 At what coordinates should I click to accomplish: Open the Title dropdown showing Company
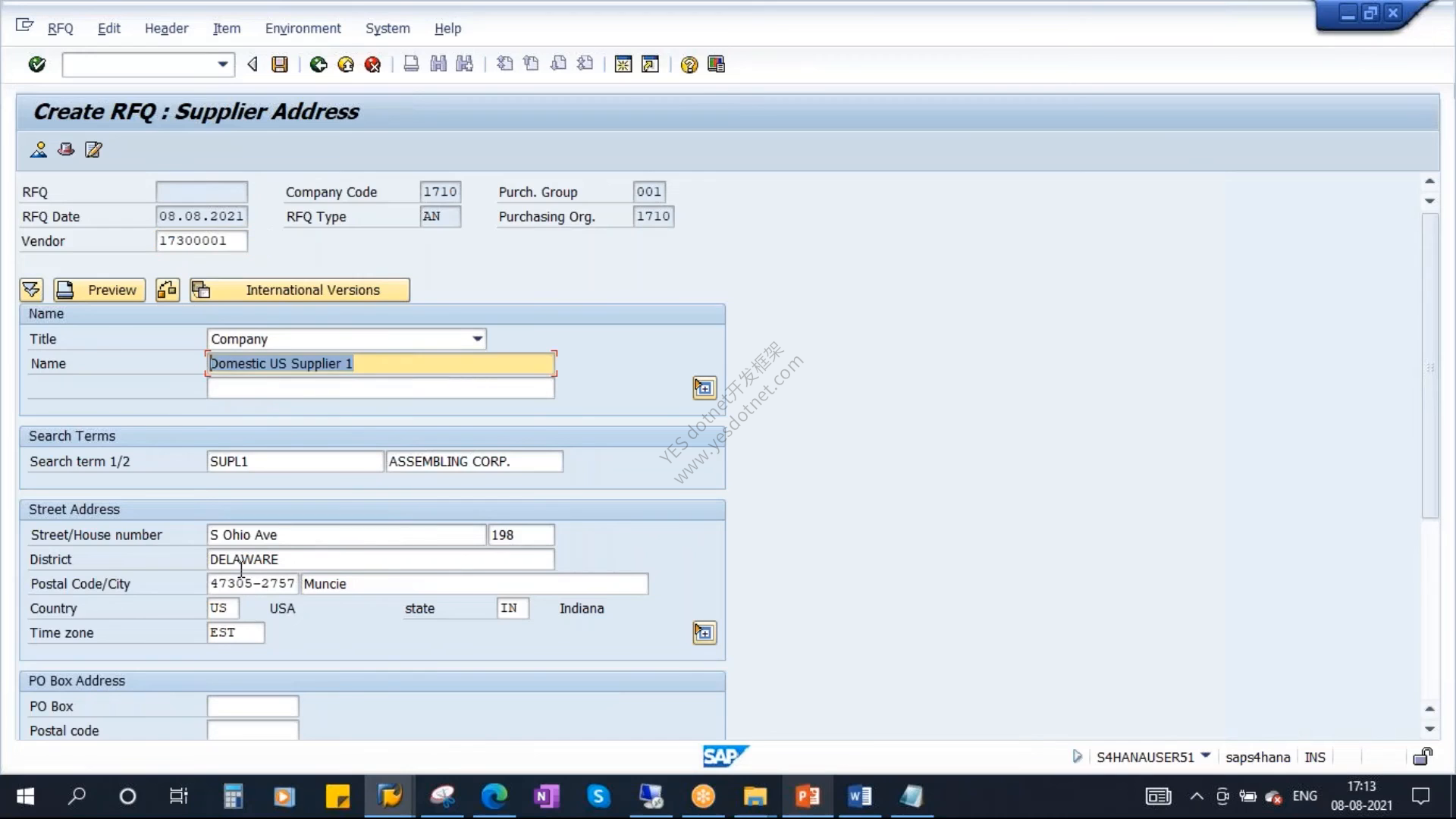[477, 339]
